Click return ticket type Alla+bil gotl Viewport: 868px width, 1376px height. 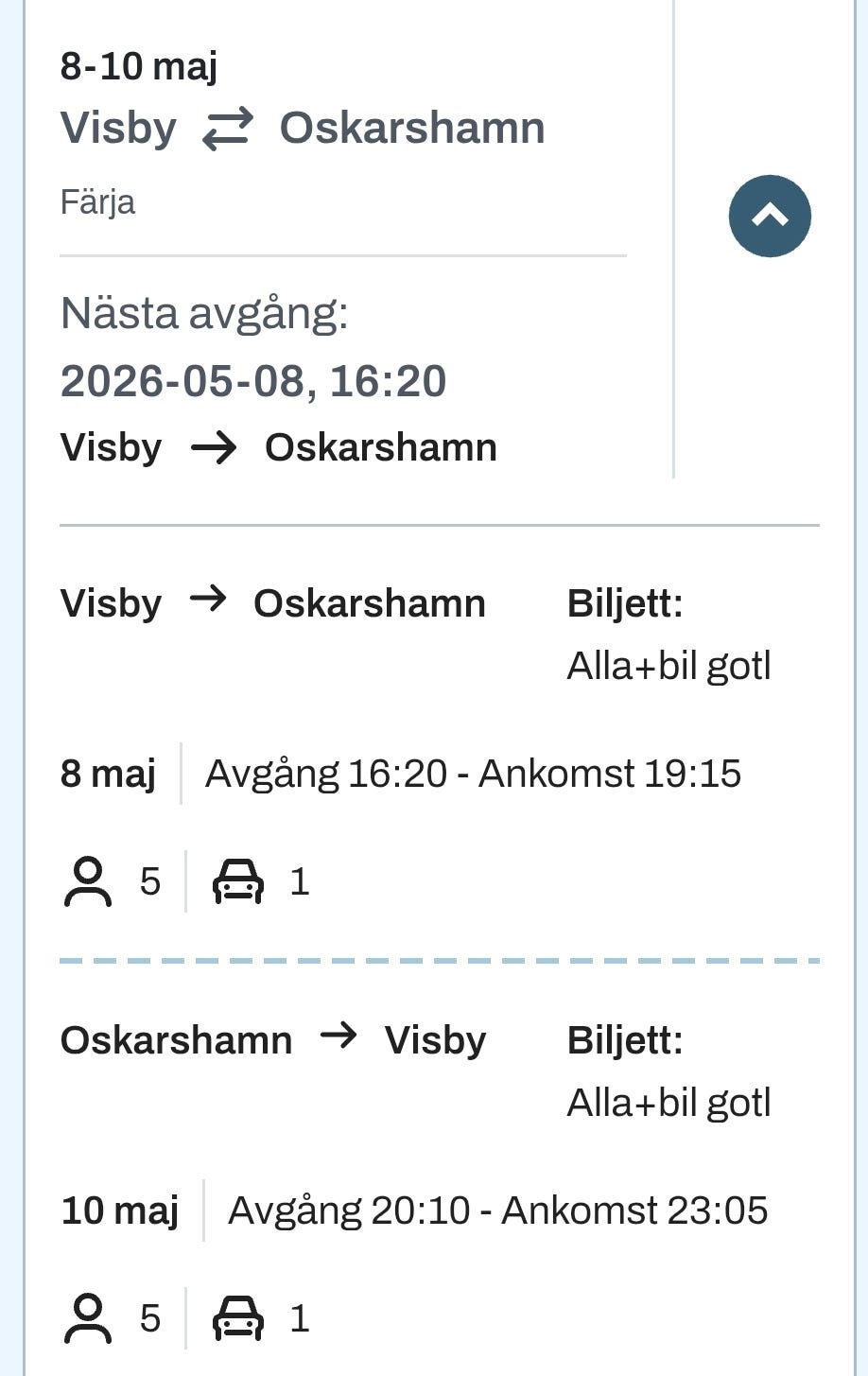click(668, 1103)
